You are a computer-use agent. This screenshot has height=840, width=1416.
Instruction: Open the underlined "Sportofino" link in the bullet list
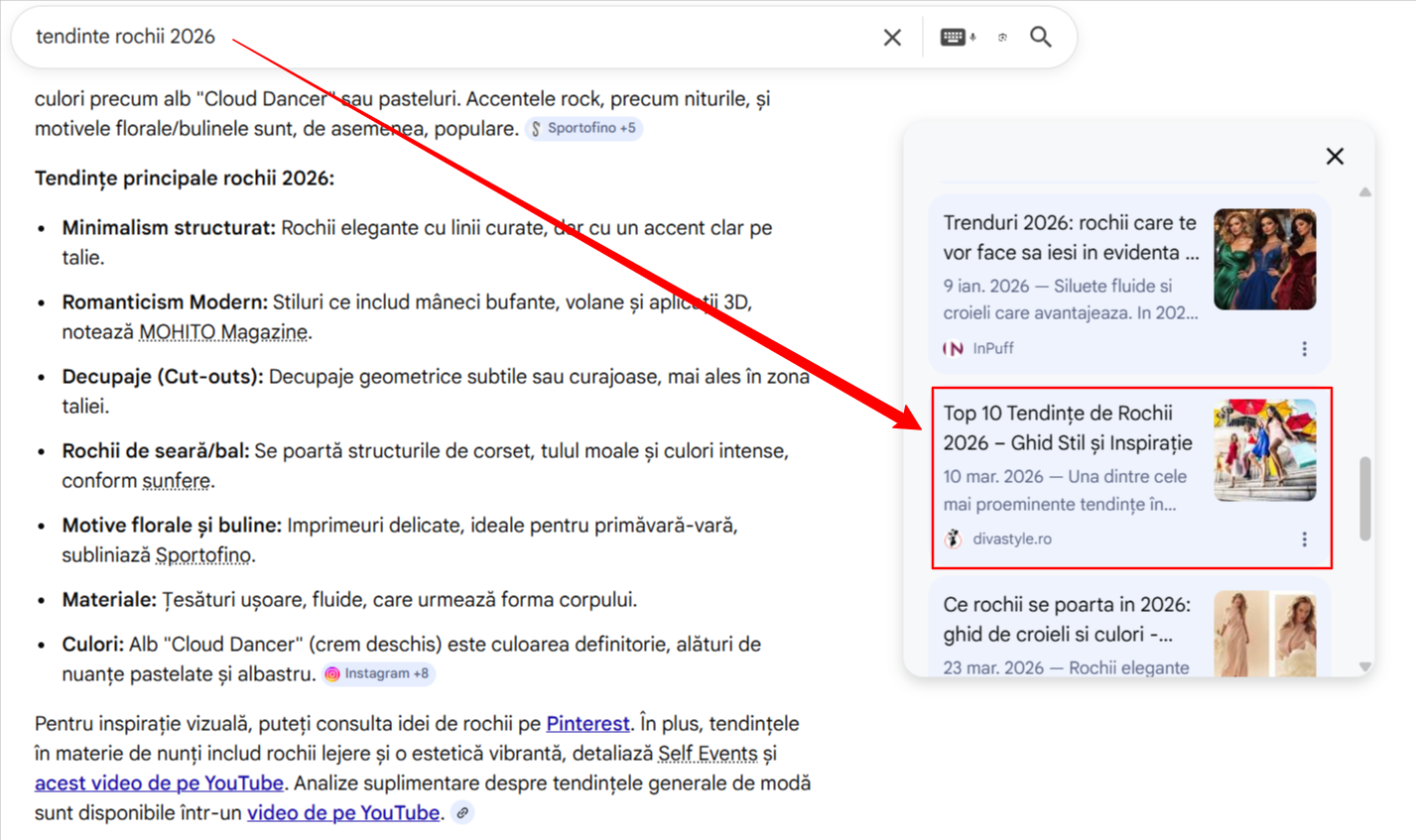pyautogui.click(x=203, y=555)
